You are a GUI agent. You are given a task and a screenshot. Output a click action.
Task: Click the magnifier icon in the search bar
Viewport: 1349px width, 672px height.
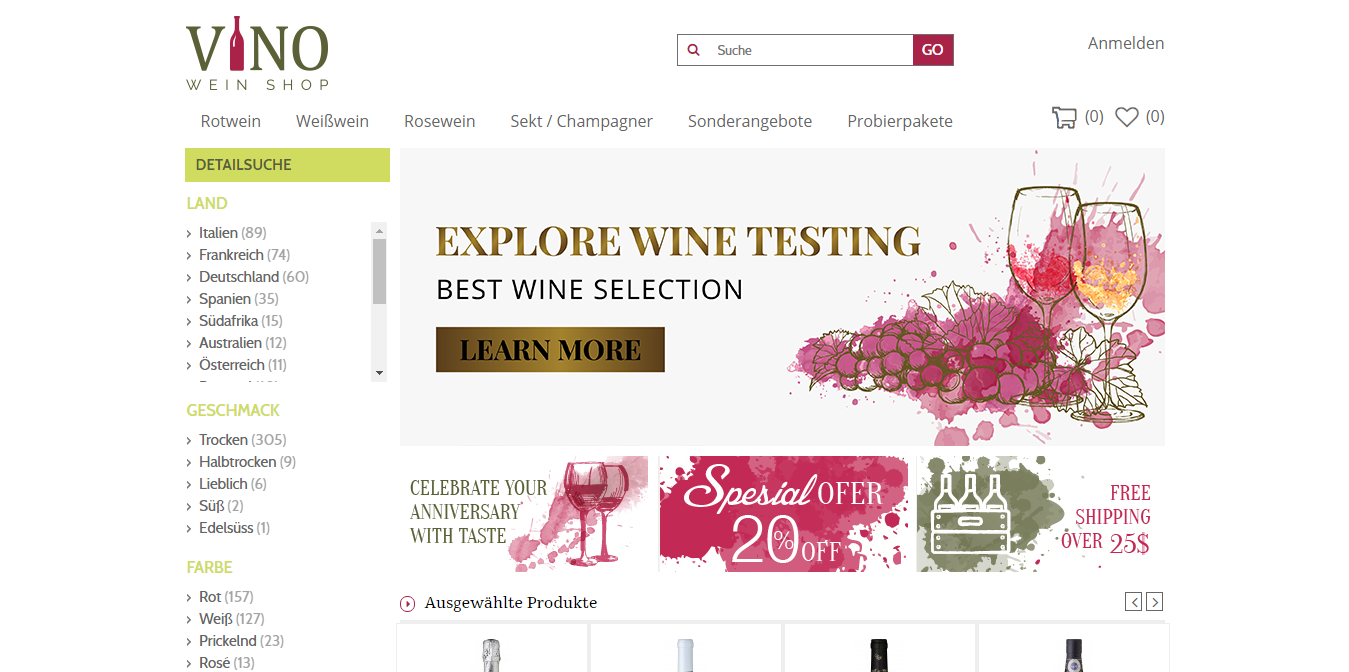point(694,49)
